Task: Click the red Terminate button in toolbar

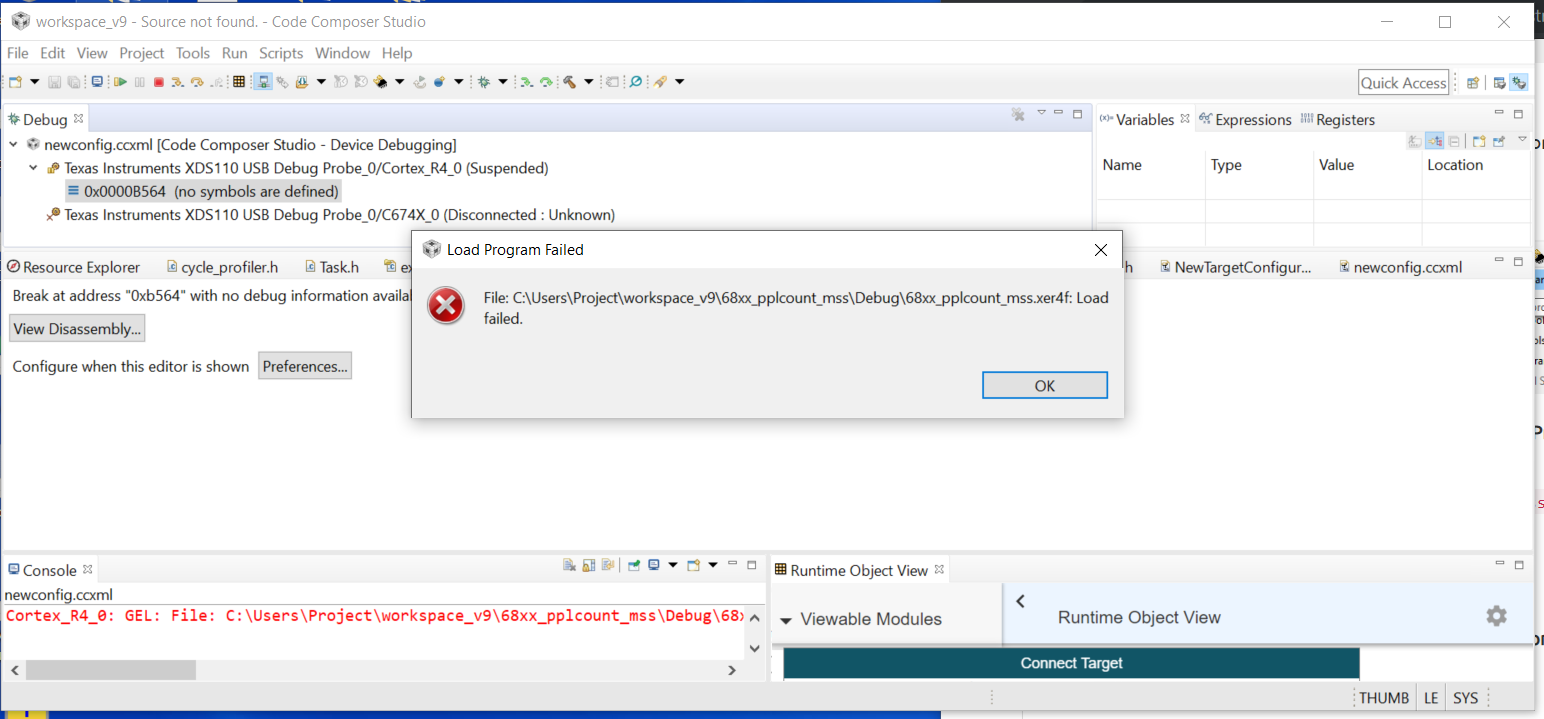Action: [x=158, y=82]
